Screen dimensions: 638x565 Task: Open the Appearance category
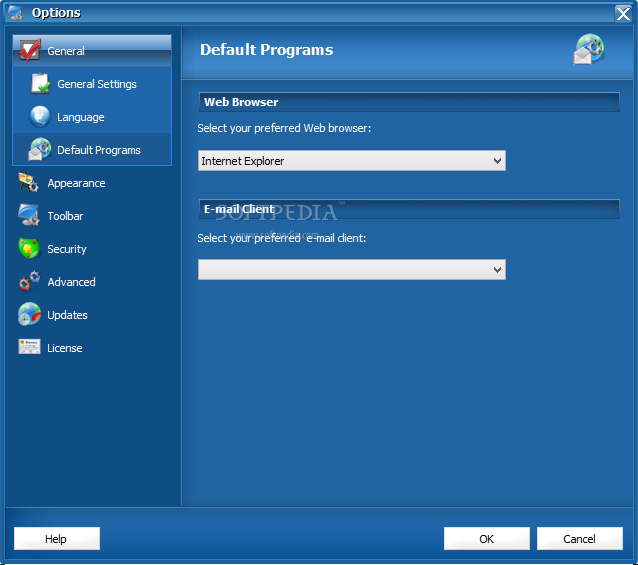tap(92, 183)
